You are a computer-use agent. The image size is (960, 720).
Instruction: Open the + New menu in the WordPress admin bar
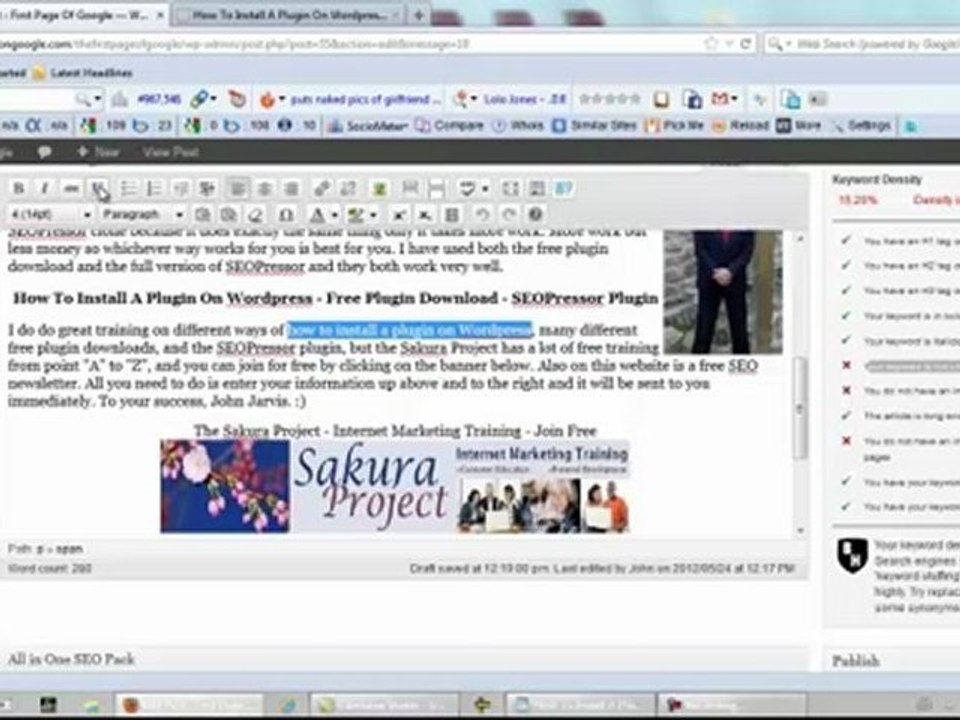[98, 152]
